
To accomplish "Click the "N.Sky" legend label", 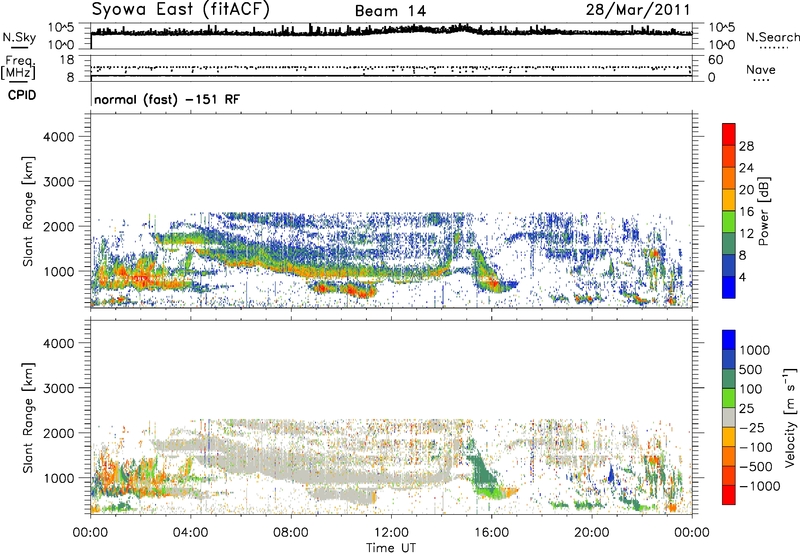I will click(x=19, y=37).
